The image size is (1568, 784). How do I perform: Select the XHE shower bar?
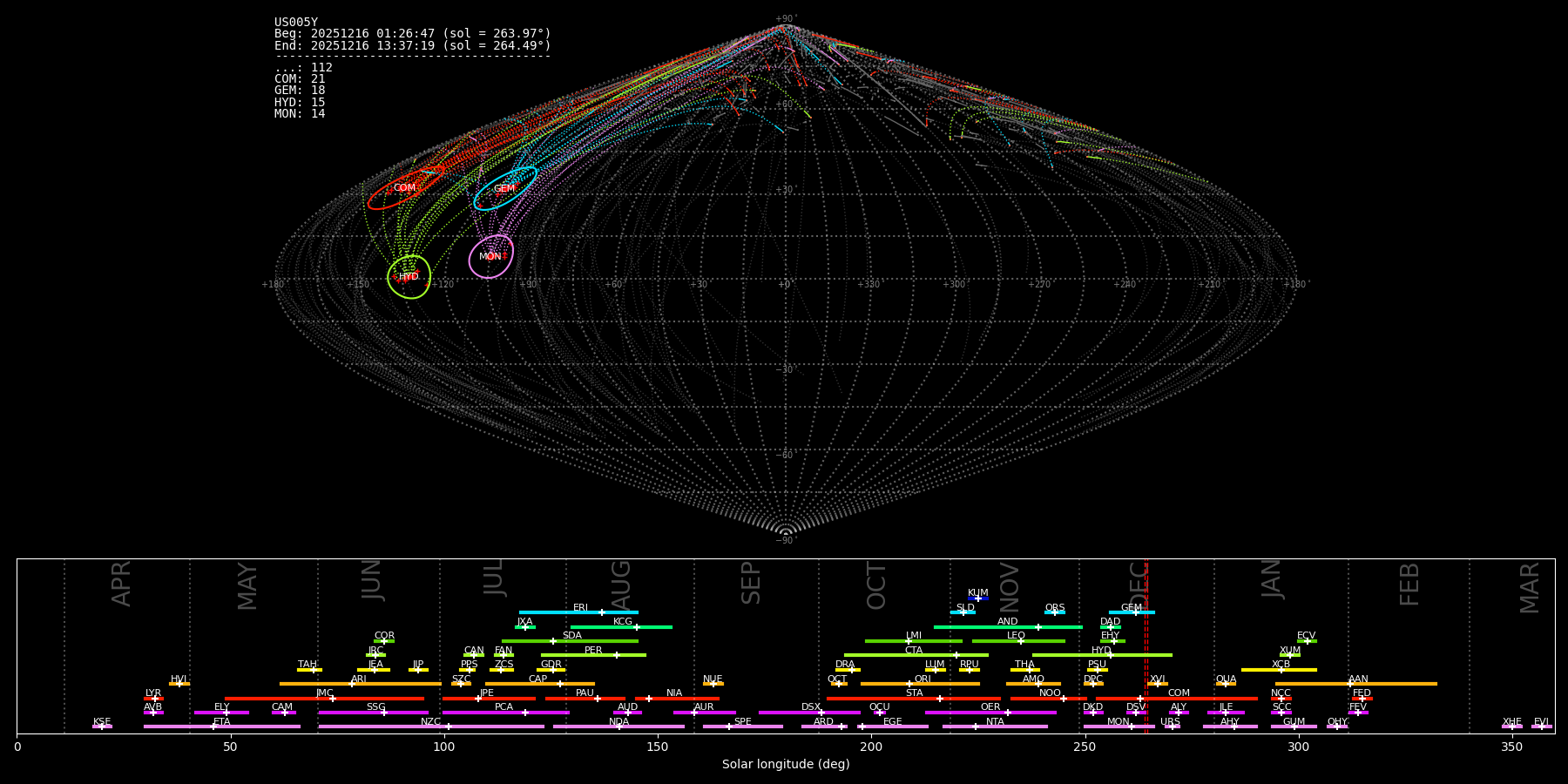click(1512, 727)
